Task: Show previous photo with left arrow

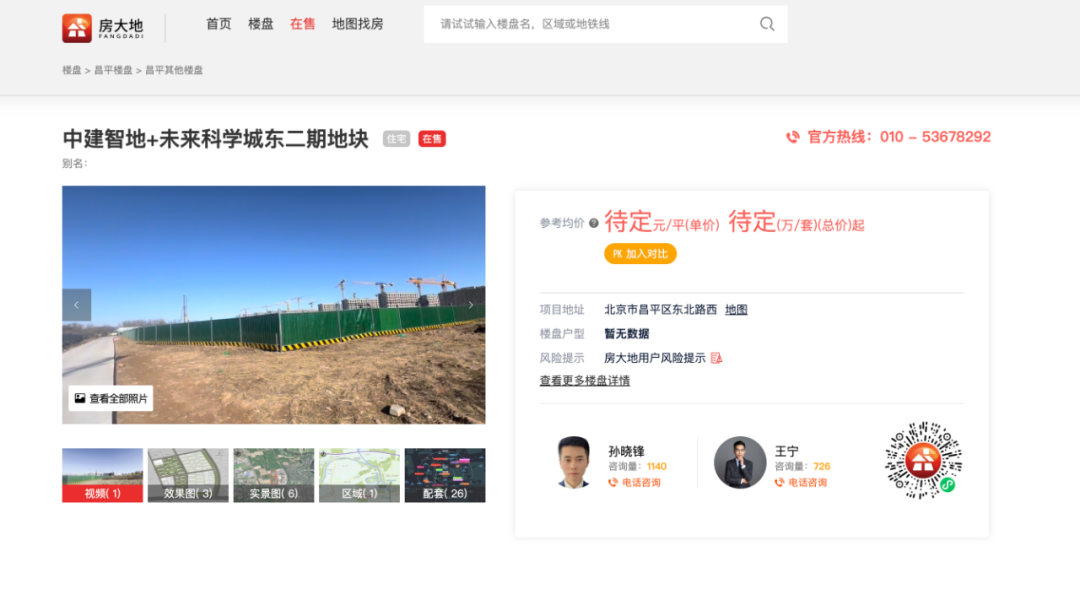Action: 76,304
